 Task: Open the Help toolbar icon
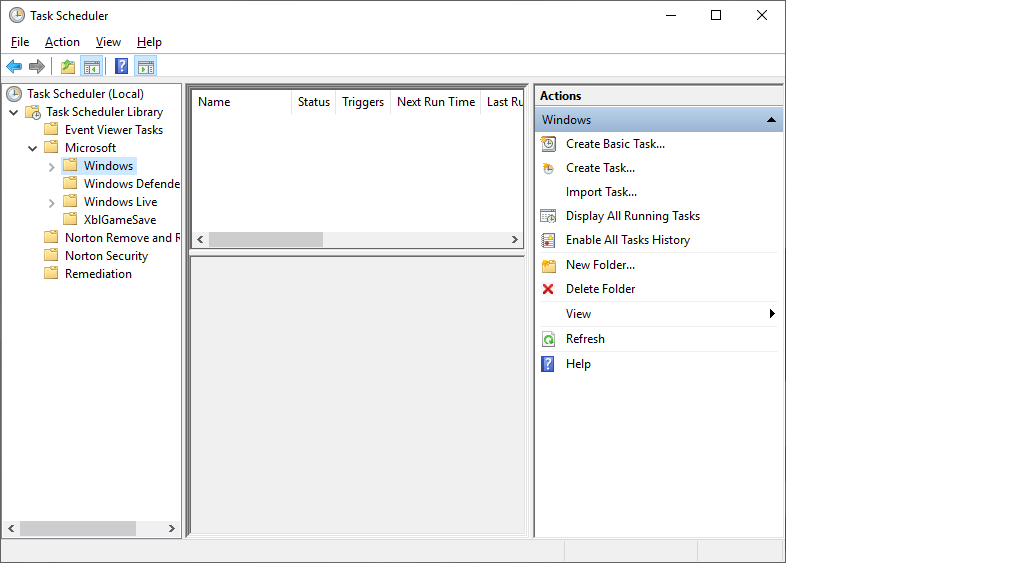(x=121, y=67)
